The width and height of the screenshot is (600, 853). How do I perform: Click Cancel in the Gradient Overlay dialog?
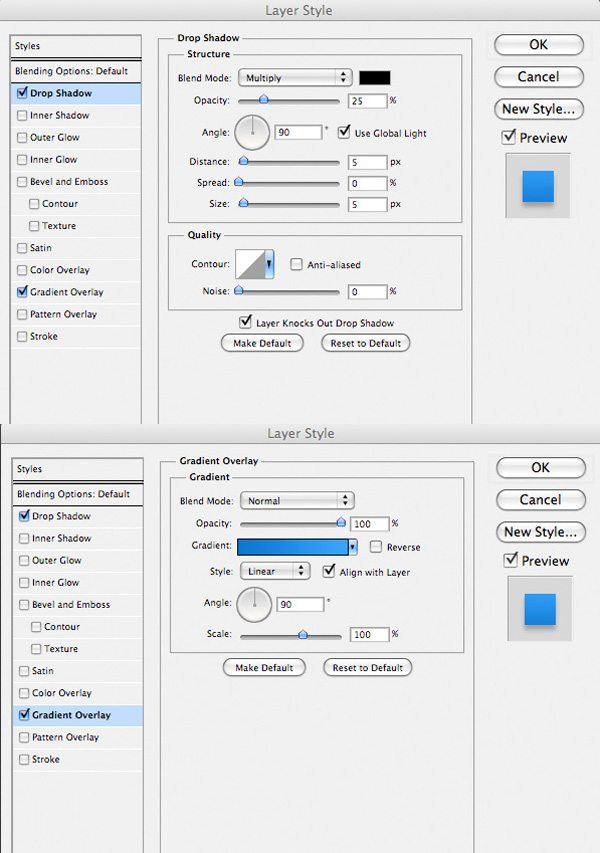click(541, 499)
